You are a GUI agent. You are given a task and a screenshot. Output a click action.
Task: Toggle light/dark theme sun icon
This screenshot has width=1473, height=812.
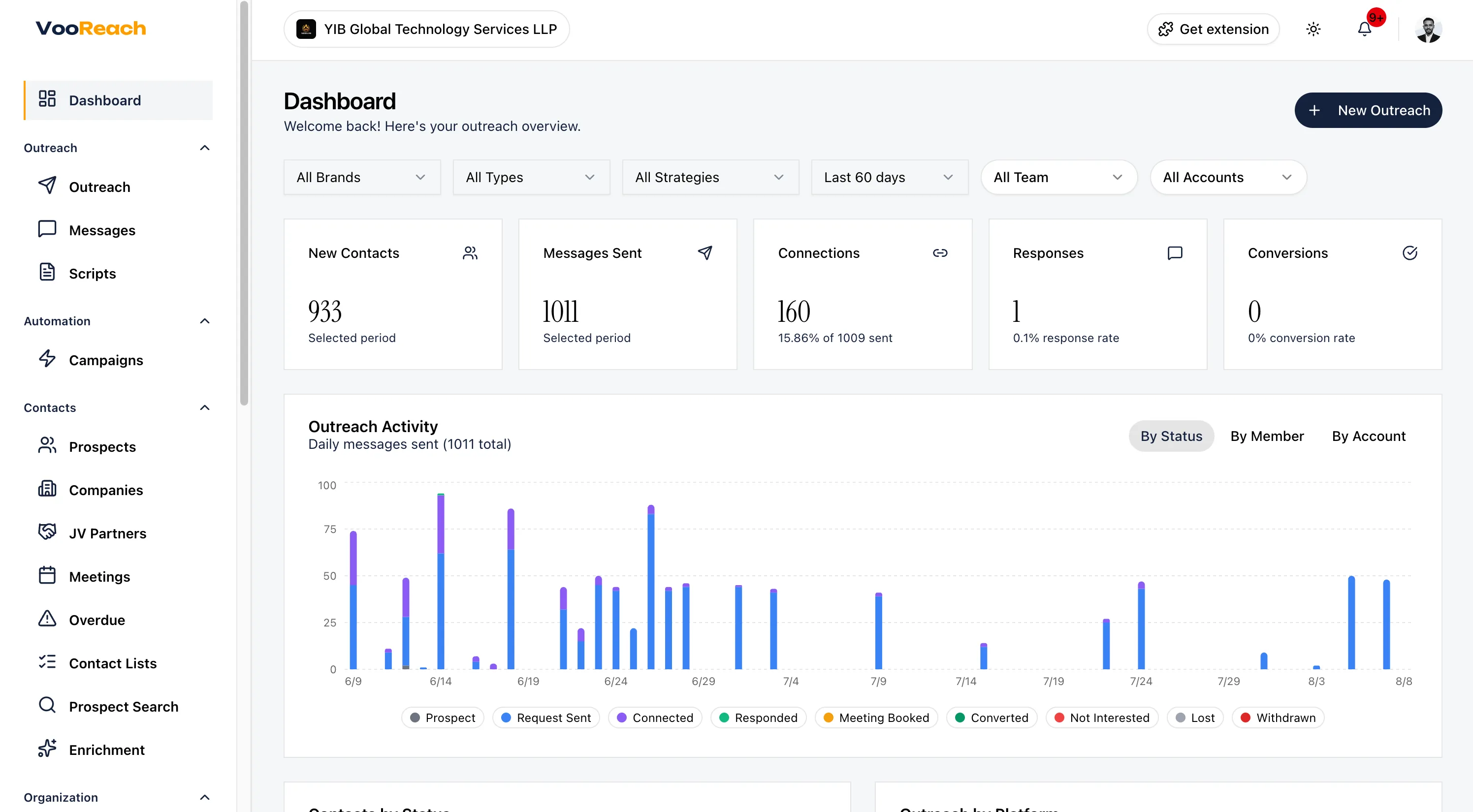tap(1313, 29)
